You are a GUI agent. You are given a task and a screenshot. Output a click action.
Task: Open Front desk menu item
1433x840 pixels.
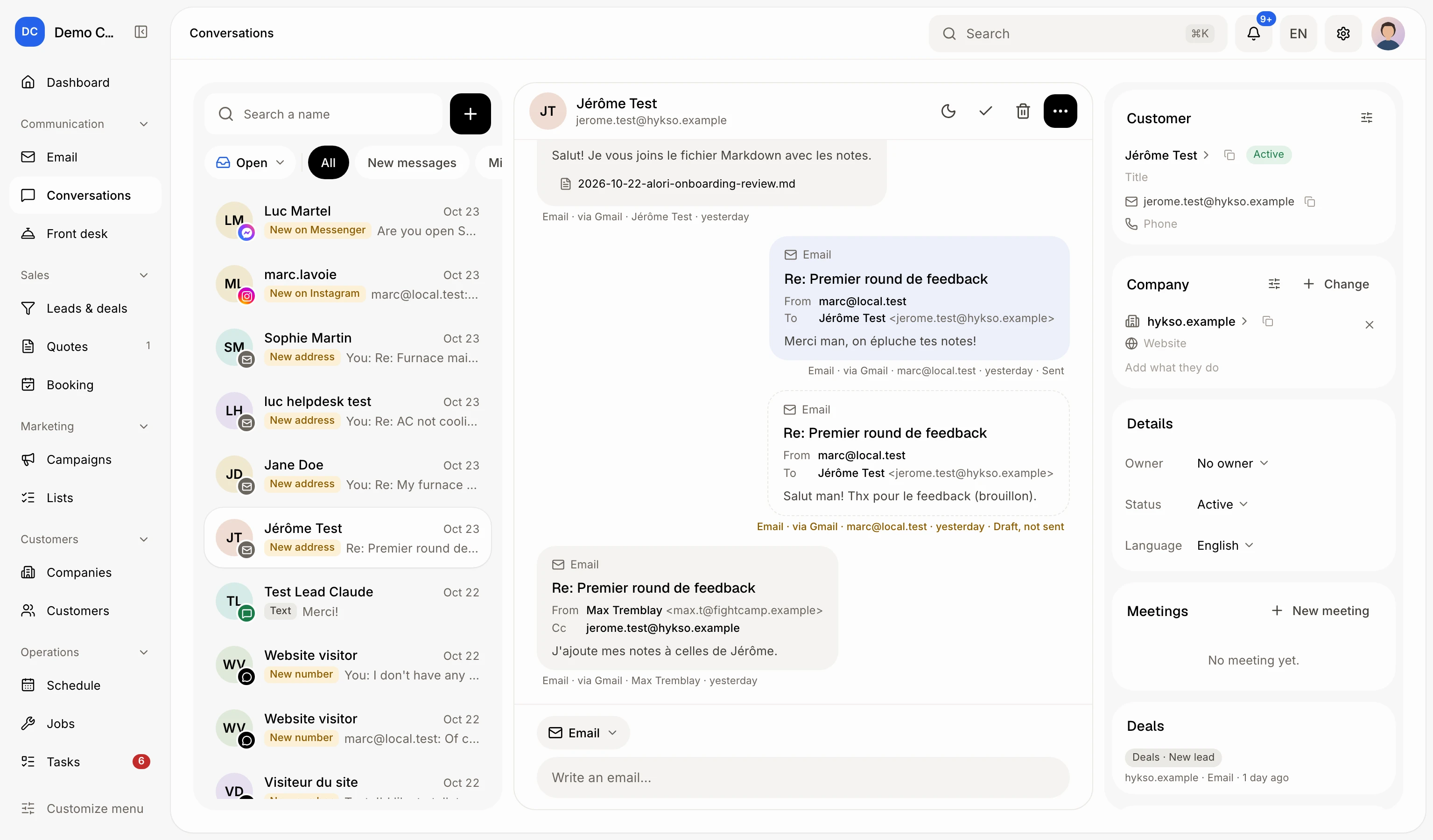(x=85, y=234)
